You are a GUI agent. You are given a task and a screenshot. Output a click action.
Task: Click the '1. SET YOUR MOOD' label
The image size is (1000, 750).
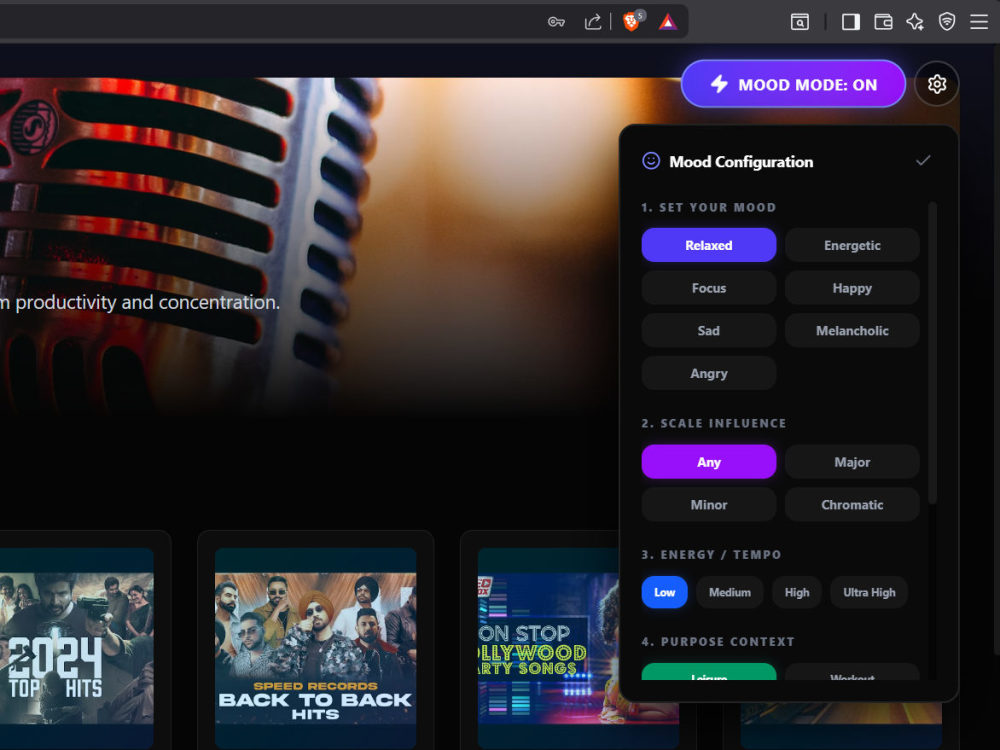click(709, 207)
